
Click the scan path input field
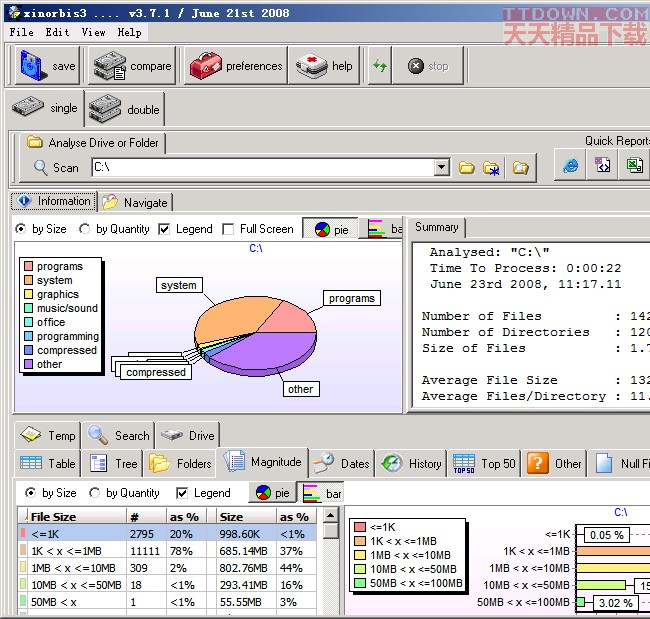tap(263, 167)
